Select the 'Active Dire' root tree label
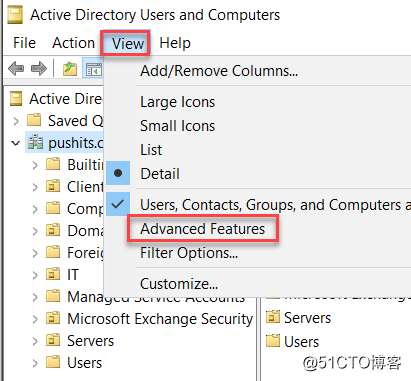 (66, 99)
